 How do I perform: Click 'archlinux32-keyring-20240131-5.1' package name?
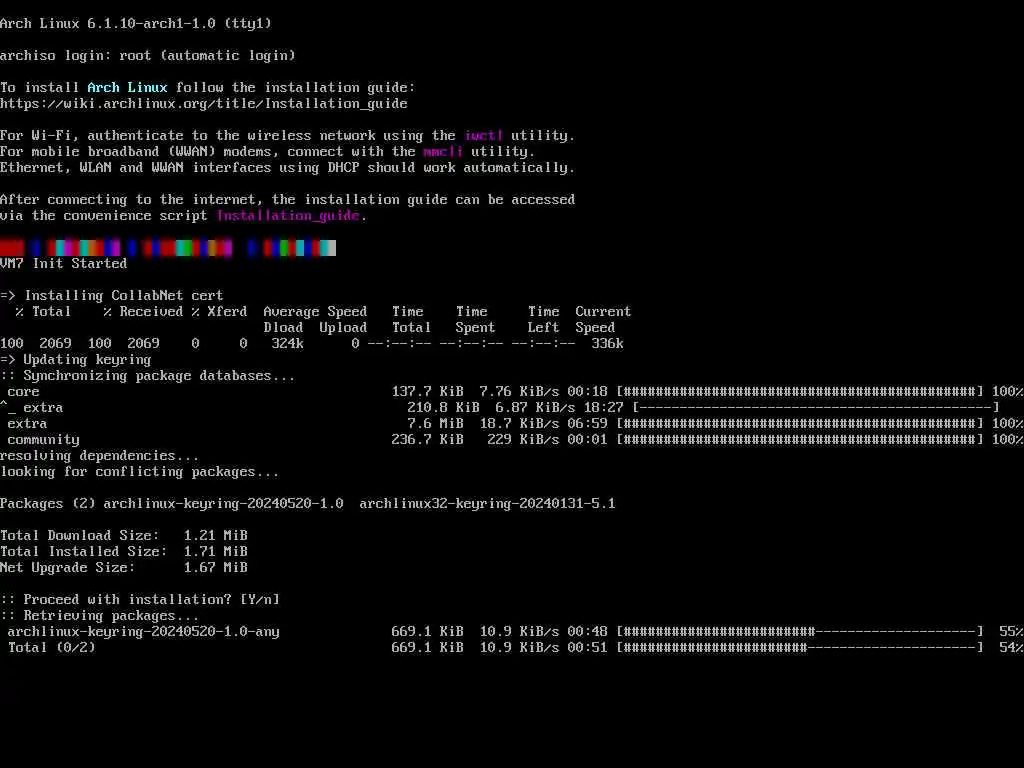pos(487,504)
